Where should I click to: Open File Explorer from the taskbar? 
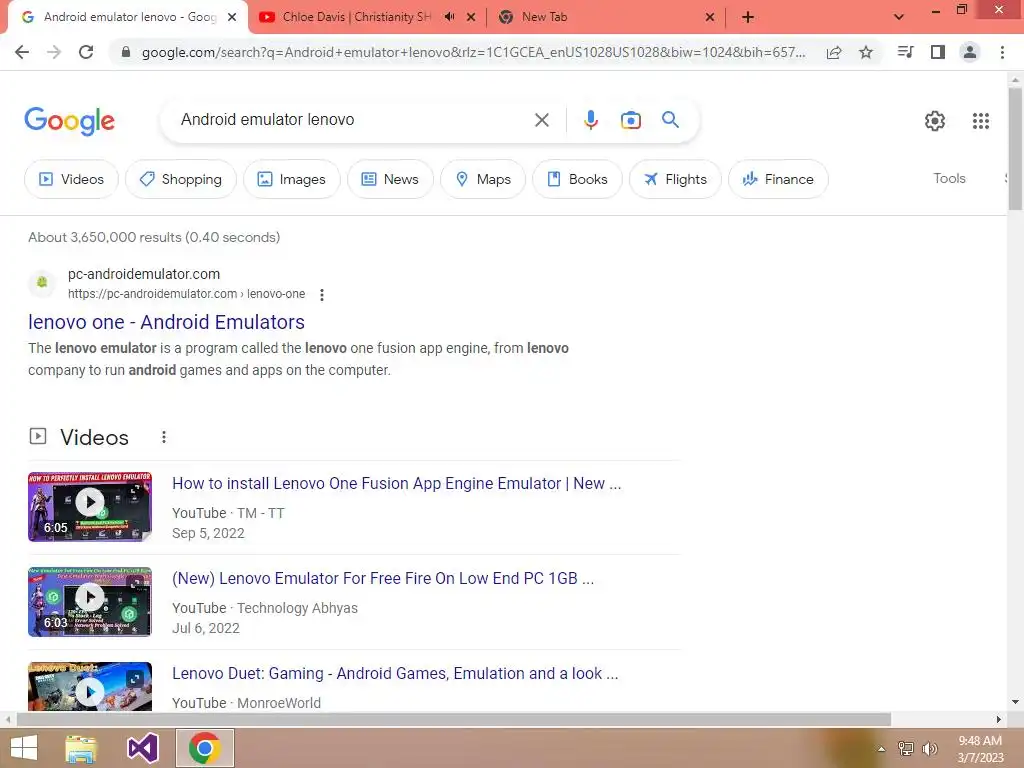(x=81, y=748)
